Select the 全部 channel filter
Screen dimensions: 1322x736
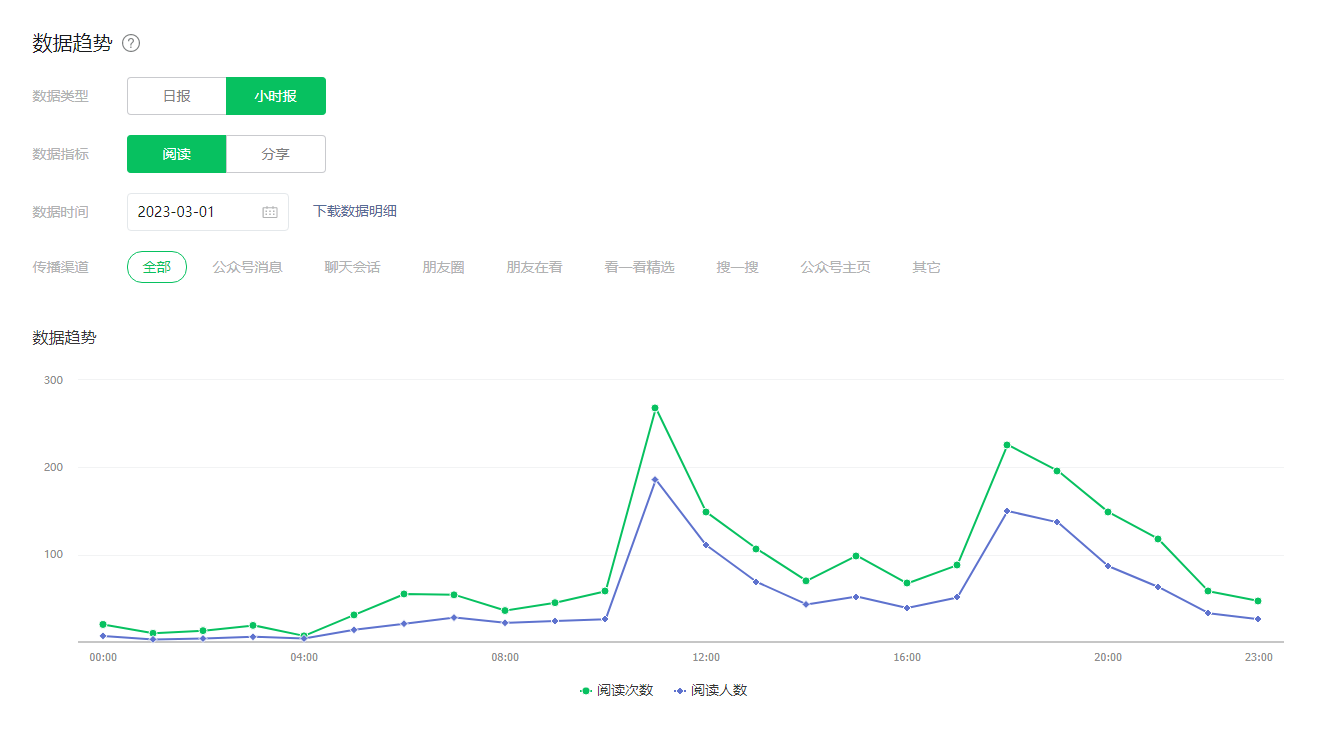(x=157, y=267)
